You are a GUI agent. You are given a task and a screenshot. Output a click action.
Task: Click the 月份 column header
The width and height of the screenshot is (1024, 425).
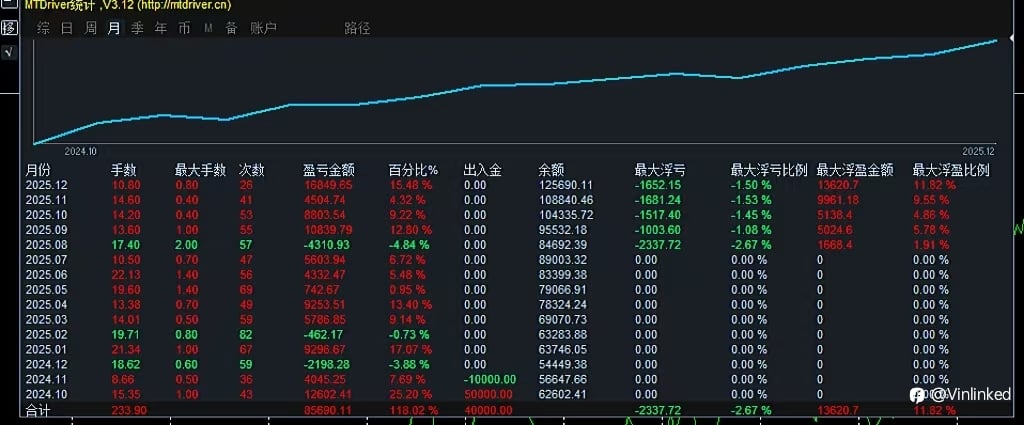pos(37,170)
